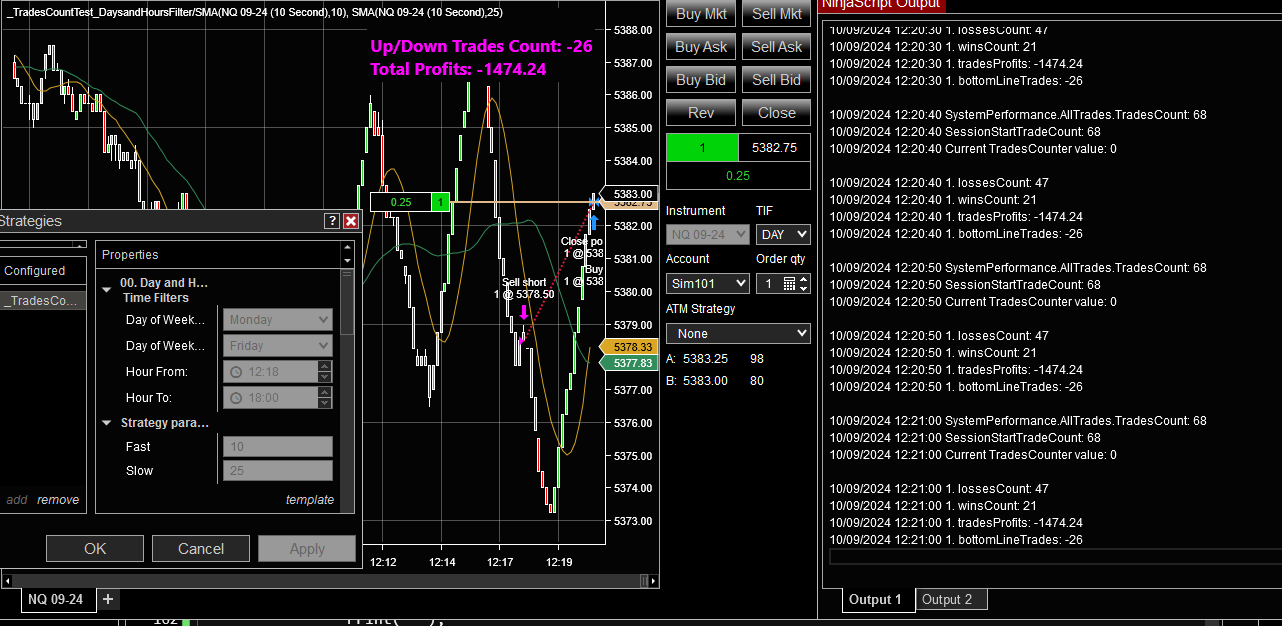Increase Order qty using the up stepper

[x=804, y=277]
